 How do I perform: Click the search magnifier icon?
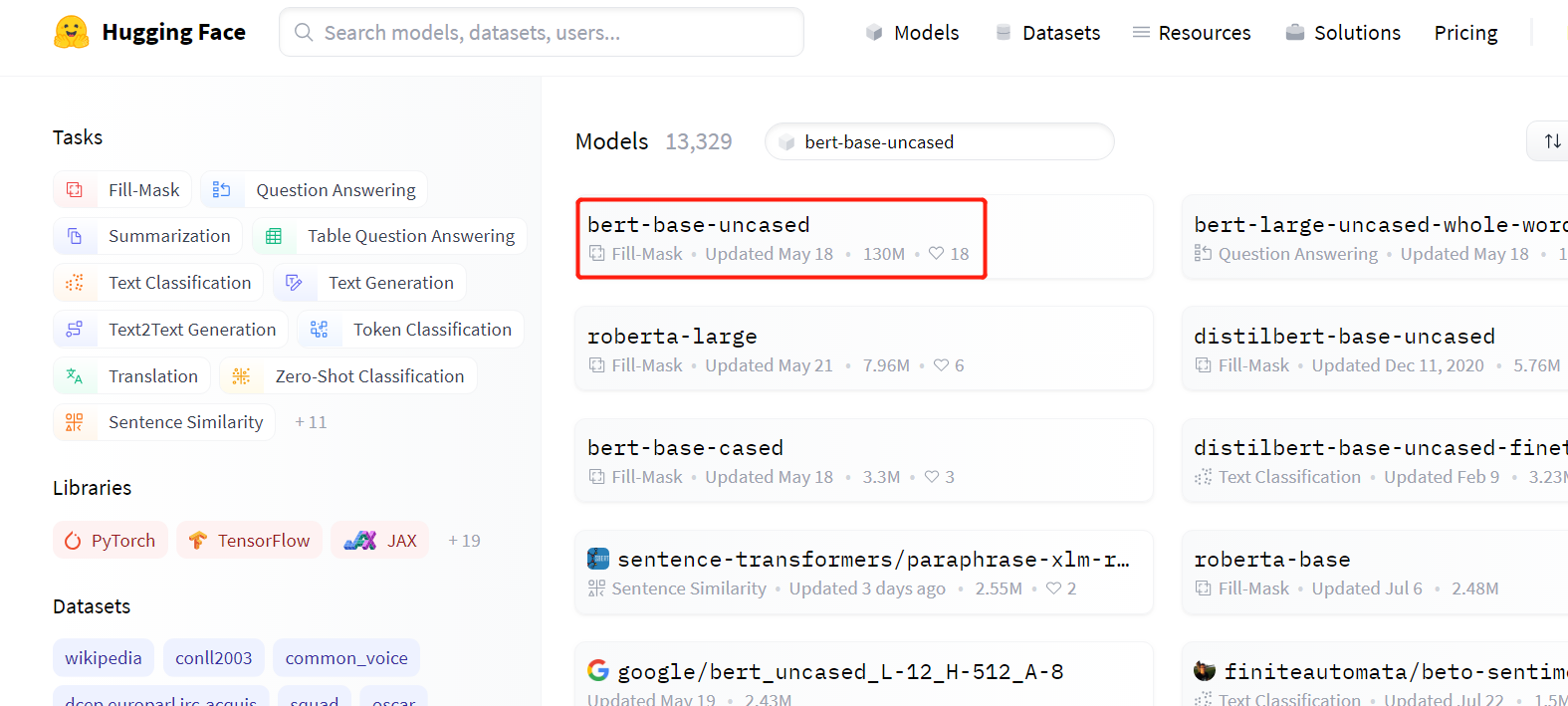pos(304,32)
